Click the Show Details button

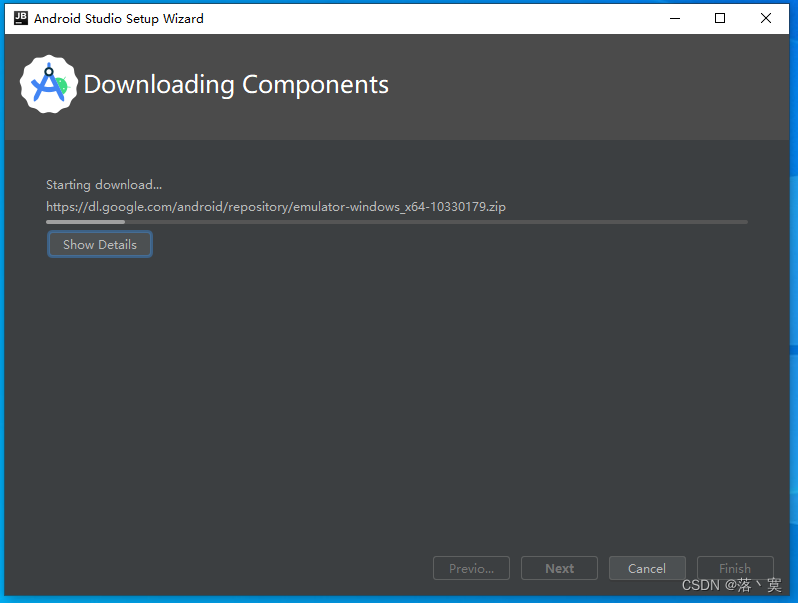[x=100, y=244]
